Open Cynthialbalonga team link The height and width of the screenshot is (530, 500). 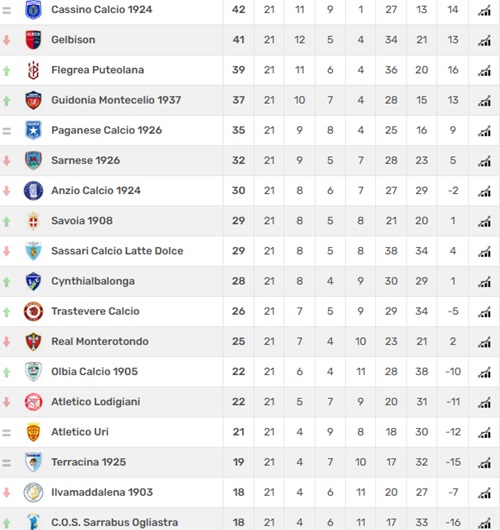(93, 281)
